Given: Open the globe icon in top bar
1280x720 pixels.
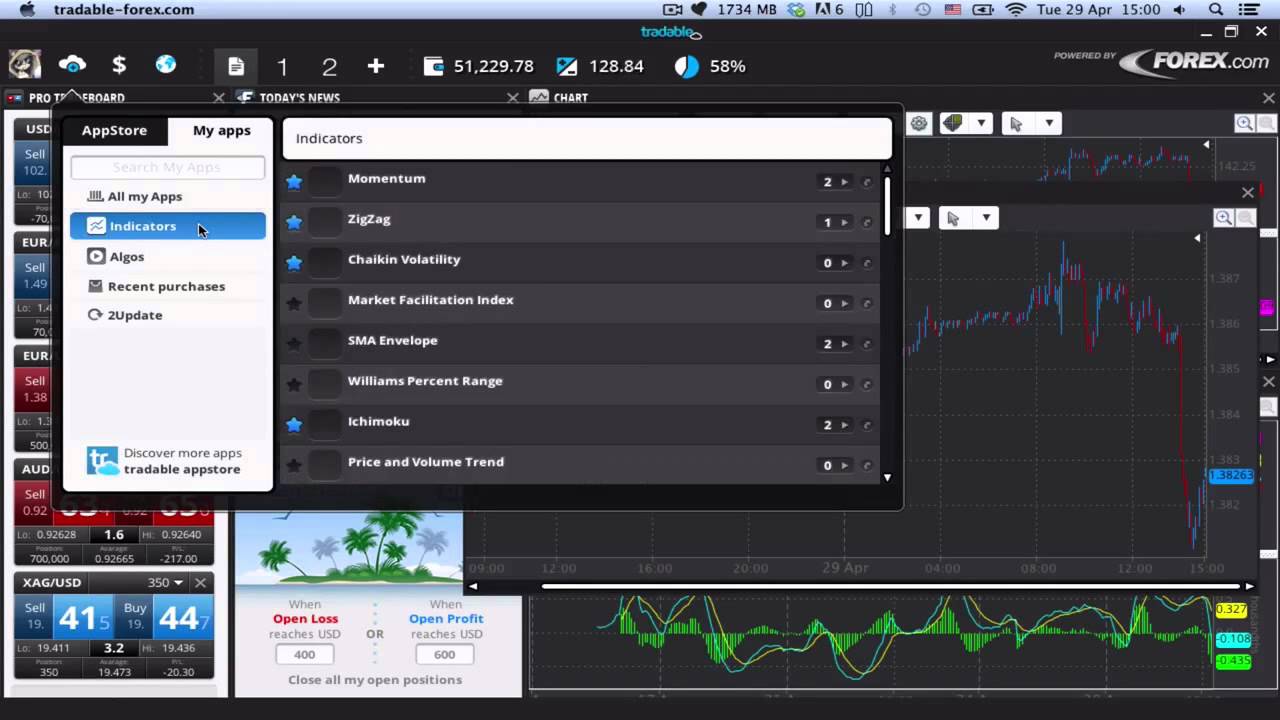Looking at the screenshot, I should tap(166, 65).
